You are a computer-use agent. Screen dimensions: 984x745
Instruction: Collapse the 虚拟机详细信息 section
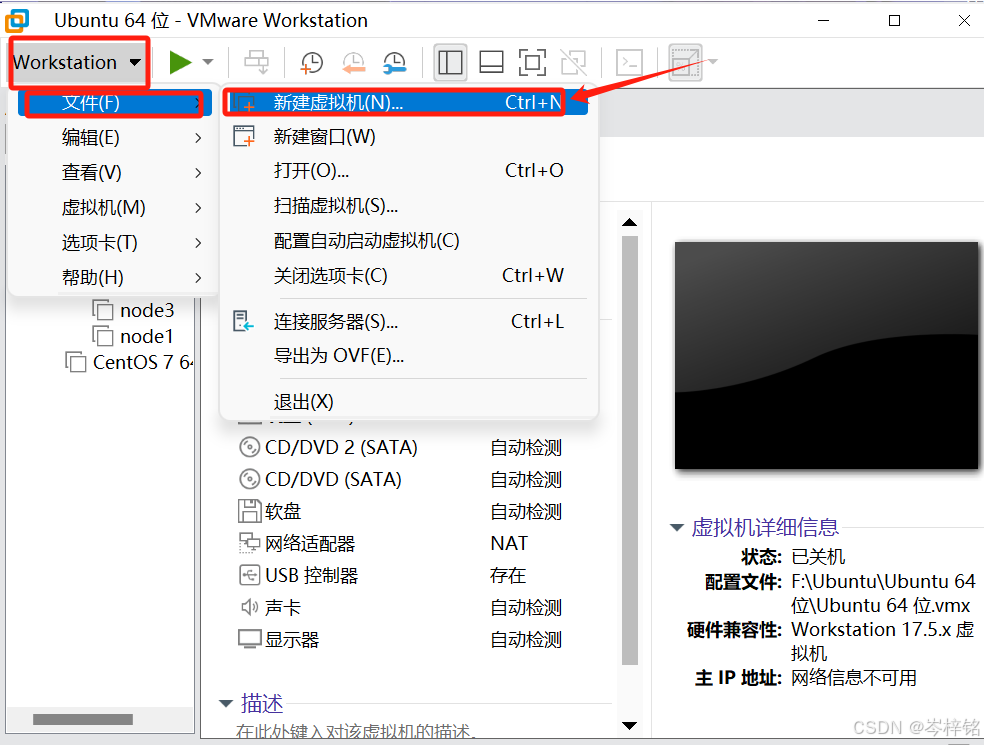point(676,527)
